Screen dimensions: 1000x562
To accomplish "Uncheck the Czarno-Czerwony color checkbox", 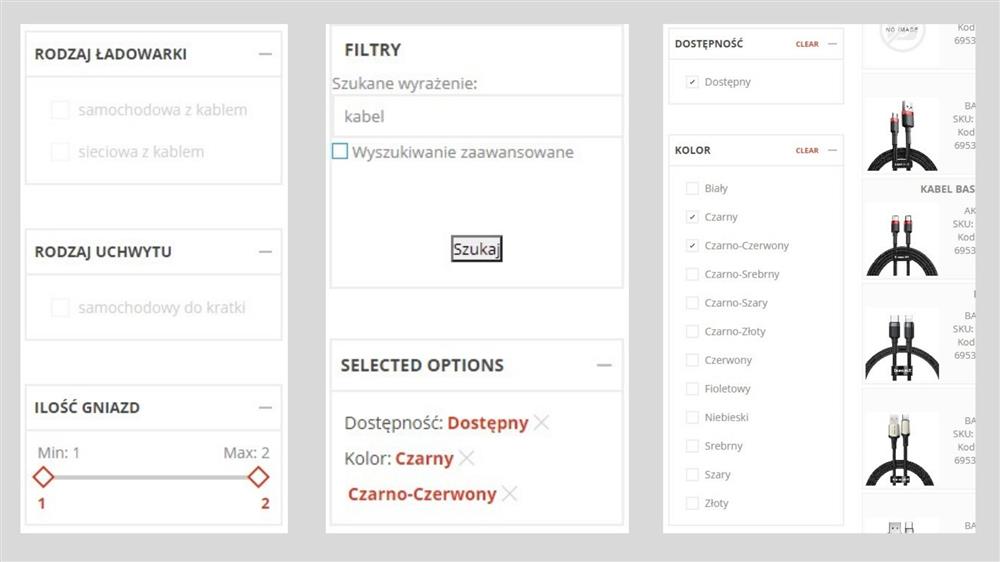I will pyautogui.click(x=692, y=246).
